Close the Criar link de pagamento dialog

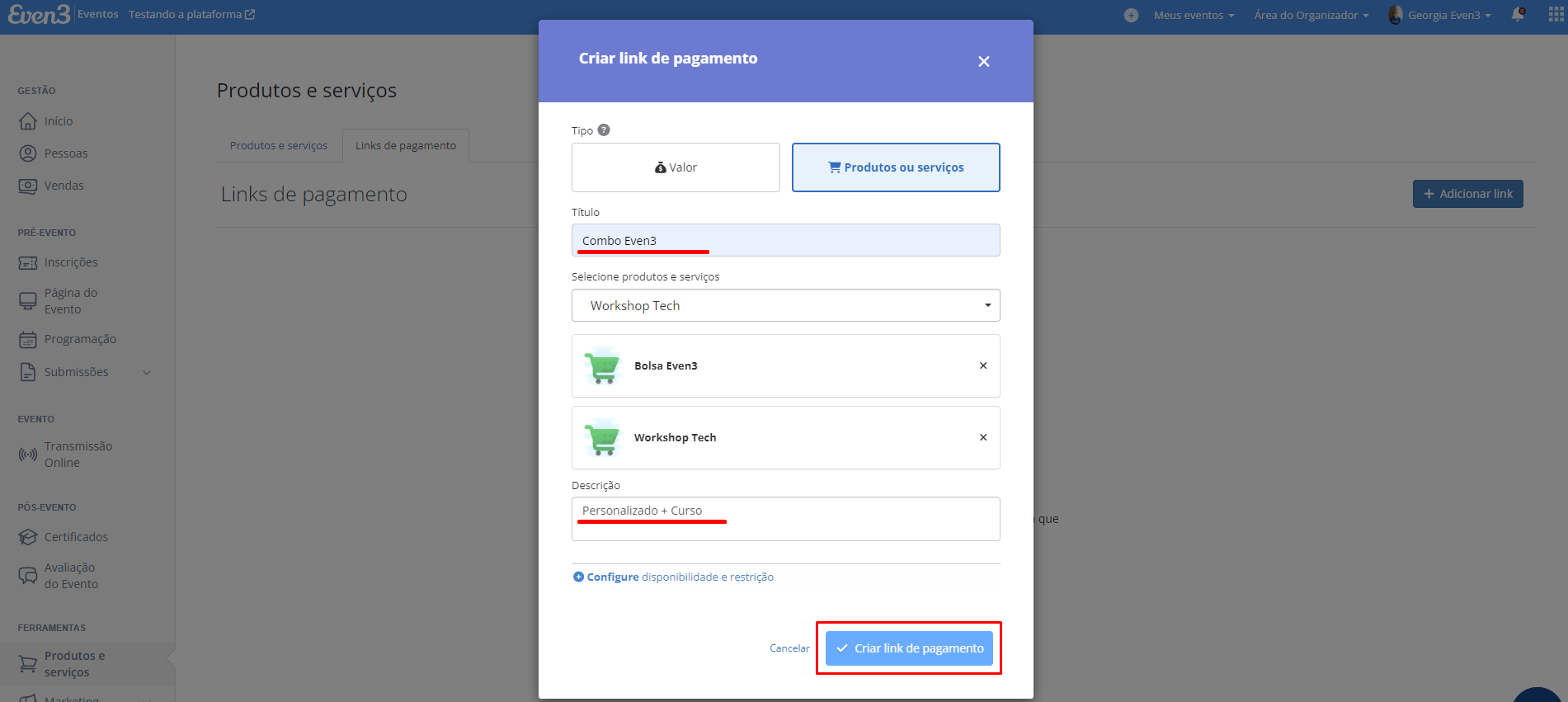983,62
